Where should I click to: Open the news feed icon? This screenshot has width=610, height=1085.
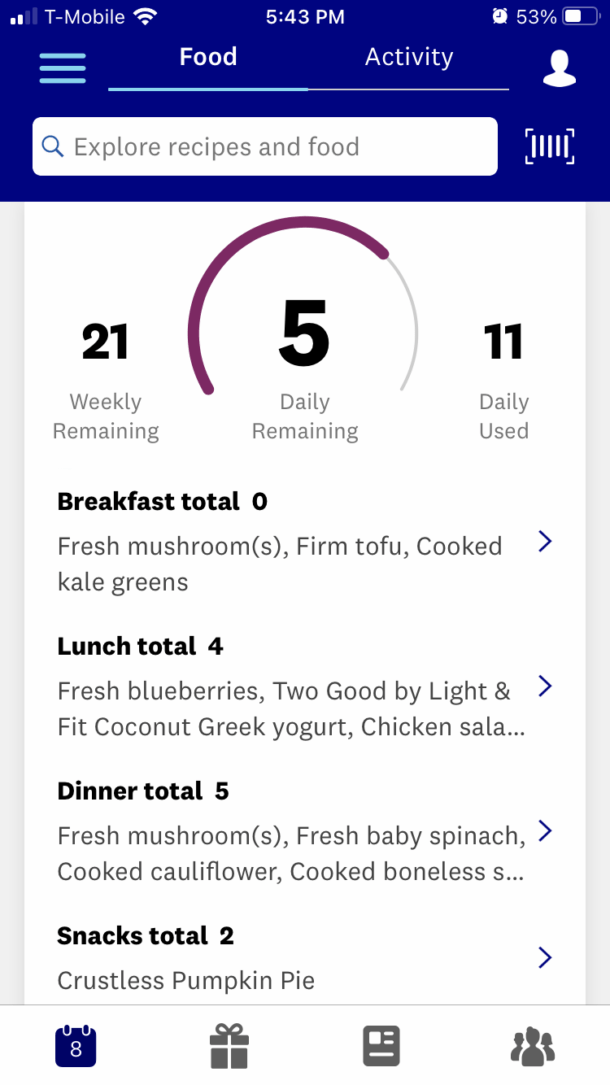tap(381, 1046)
